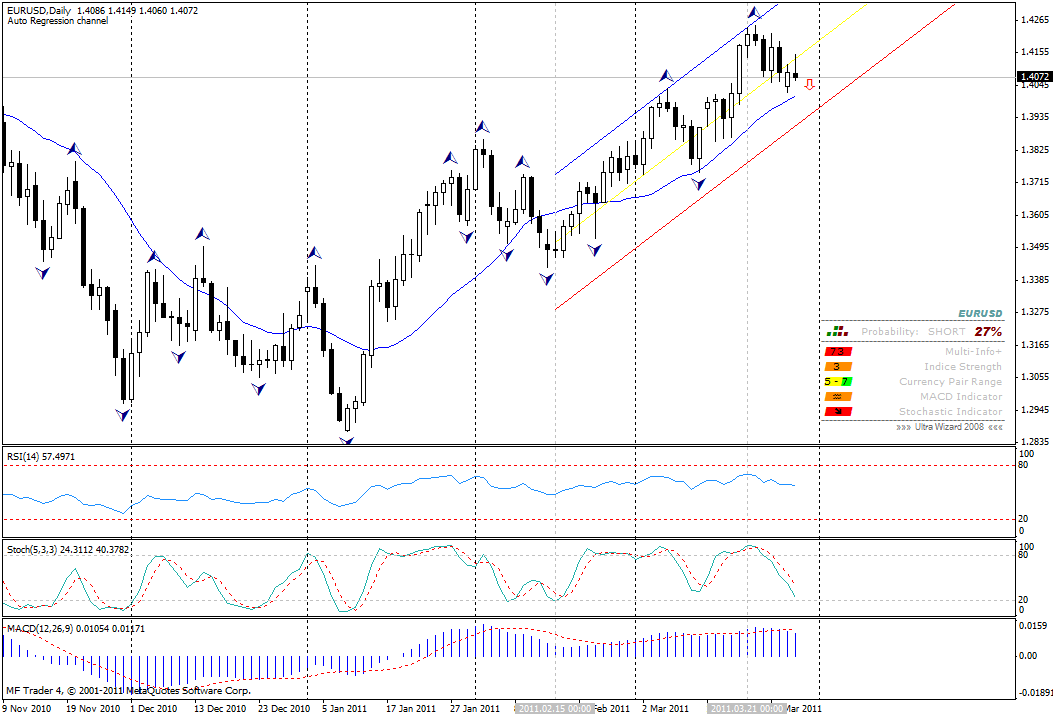Click the 1.2835 price level on the axis

point(1035,441)
